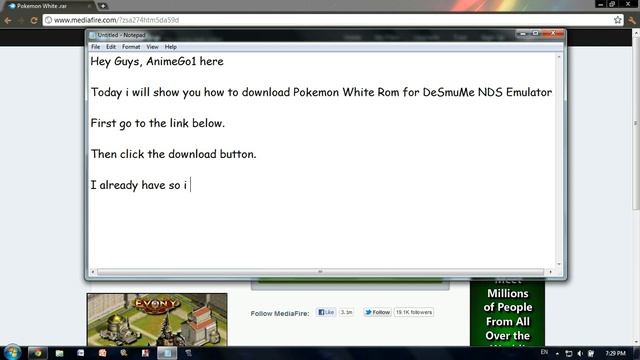Viewport: 640px width, 360px height.
Task: Click Notepad's horizontal scrollbar thumb
Action: click(x=320, y=272)
